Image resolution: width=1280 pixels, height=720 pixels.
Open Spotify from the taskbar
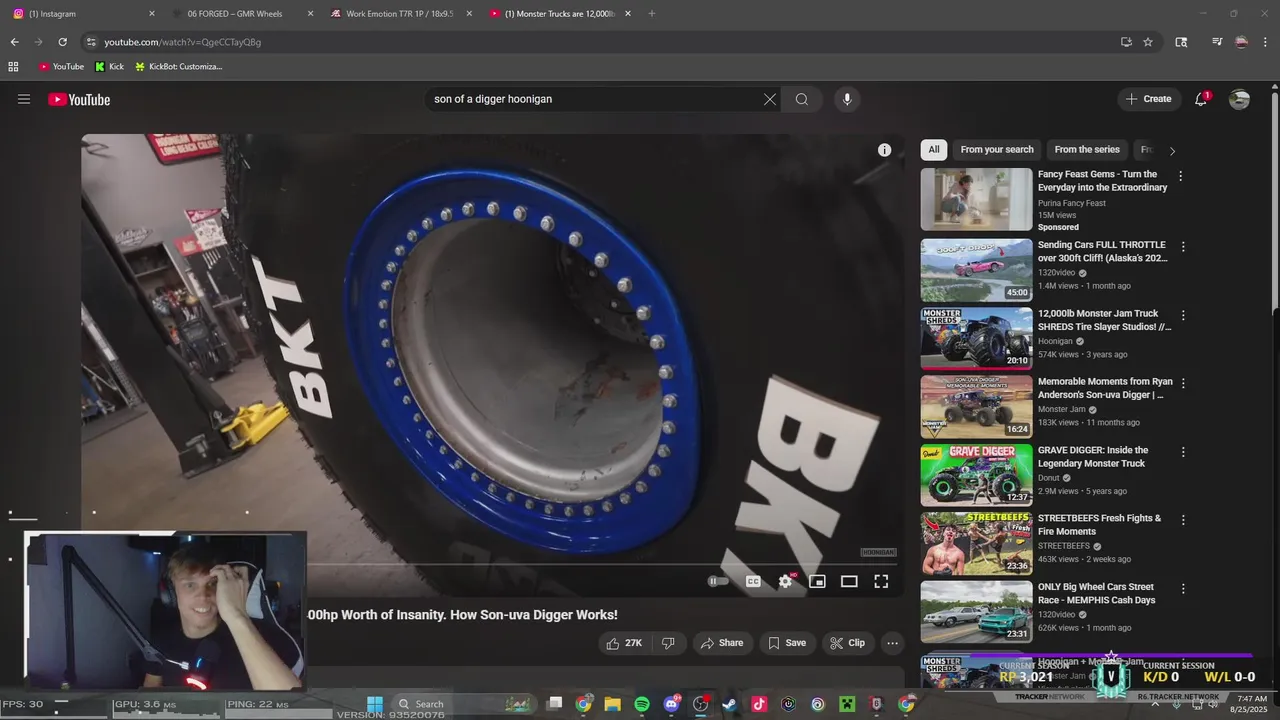tap(642, 704)
